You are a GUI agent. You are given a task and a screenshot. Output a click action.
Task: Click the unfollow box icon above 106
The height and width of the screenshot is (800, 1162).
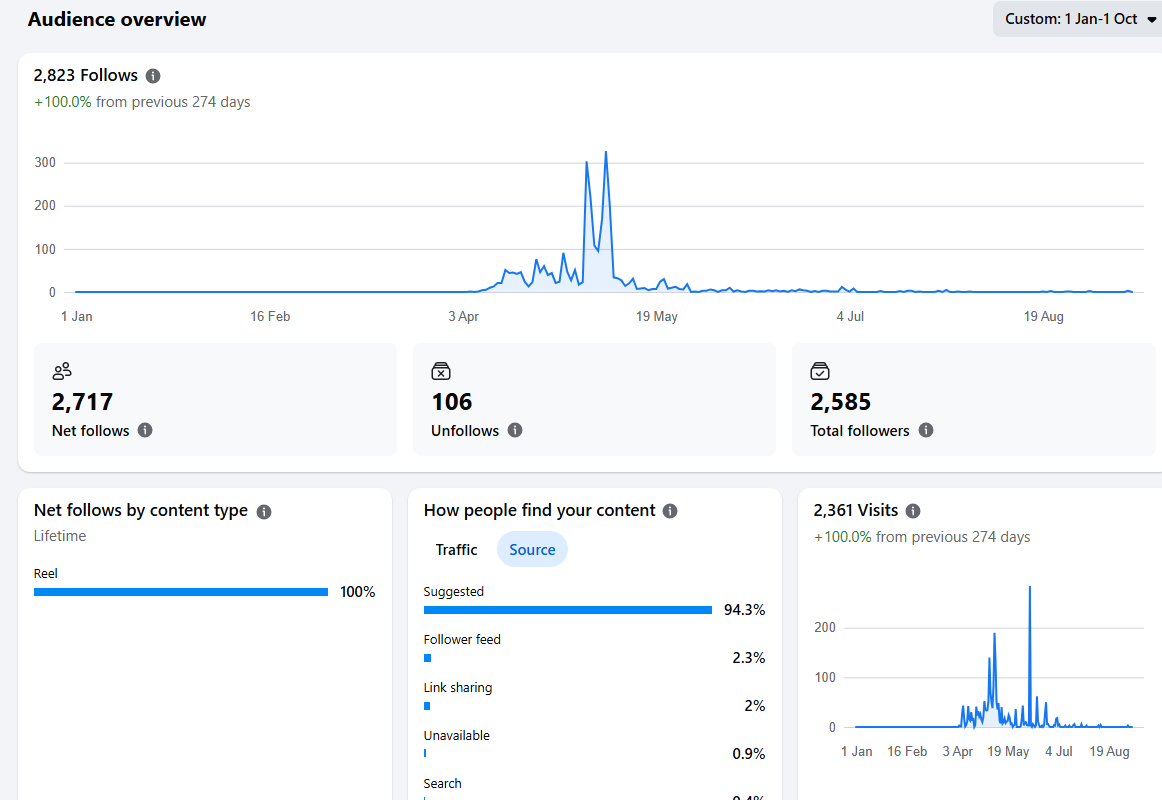[441, 370]
